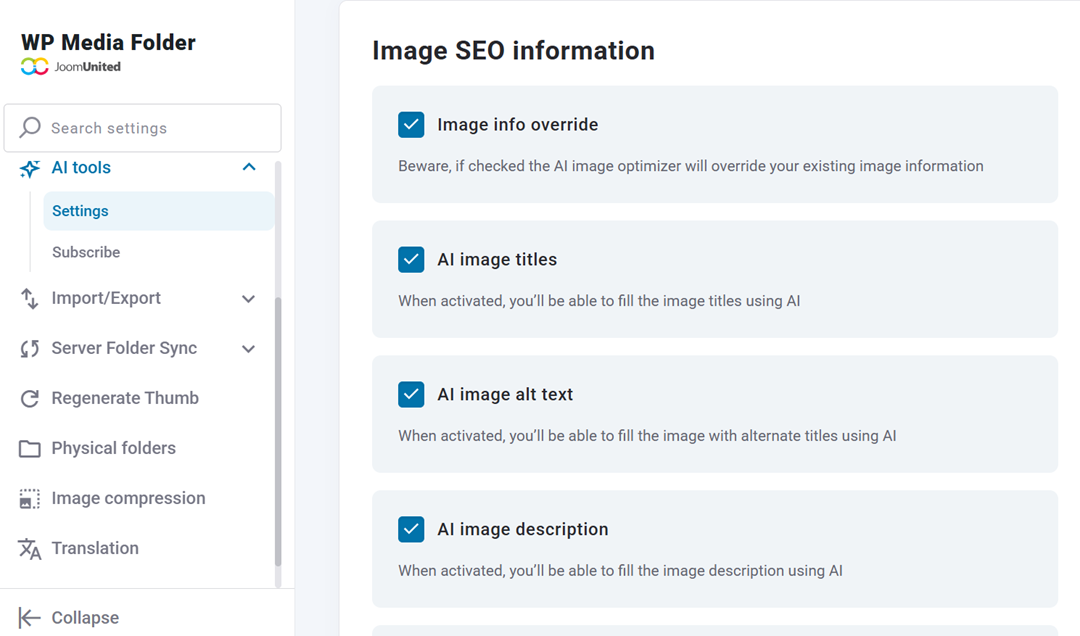Click the Server Folder Sync icon

30,348
